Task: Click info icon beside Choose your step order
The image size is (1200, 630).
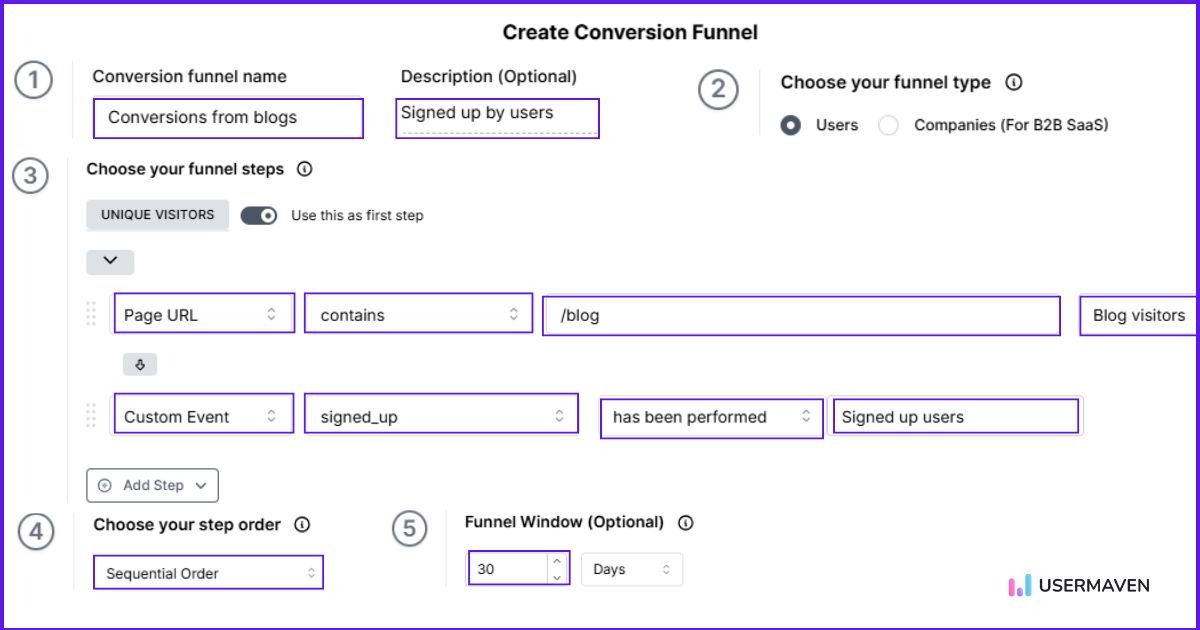Action: (302, 524)
